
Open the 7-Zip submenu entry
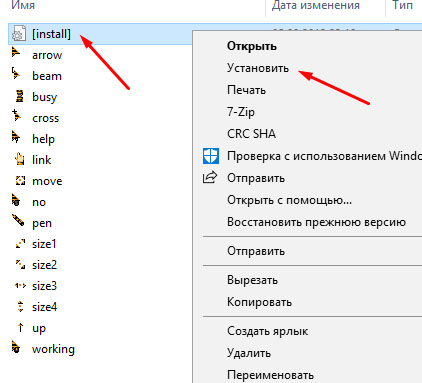241,112
